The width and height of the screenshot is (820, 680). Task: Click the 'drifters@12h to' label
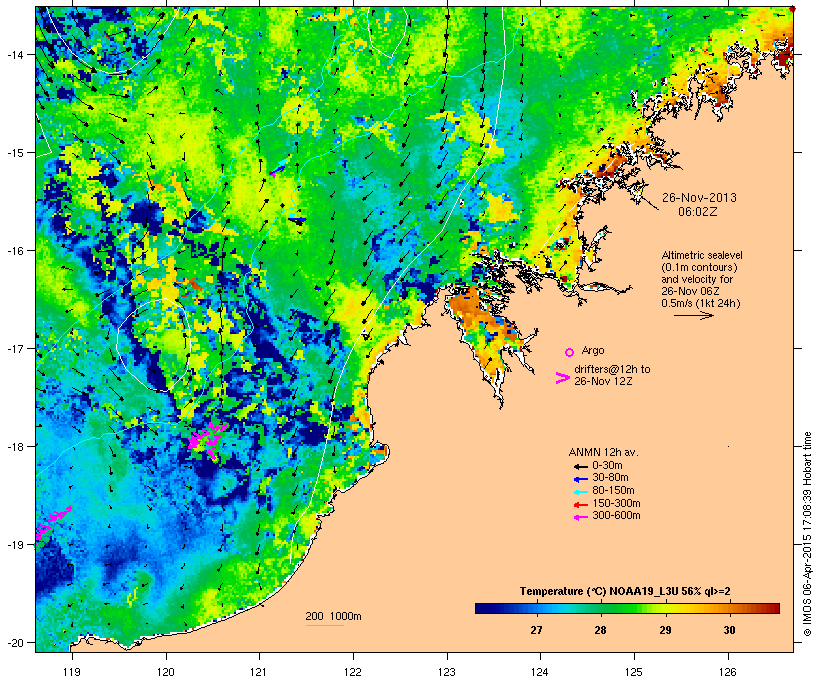(612, 369)
